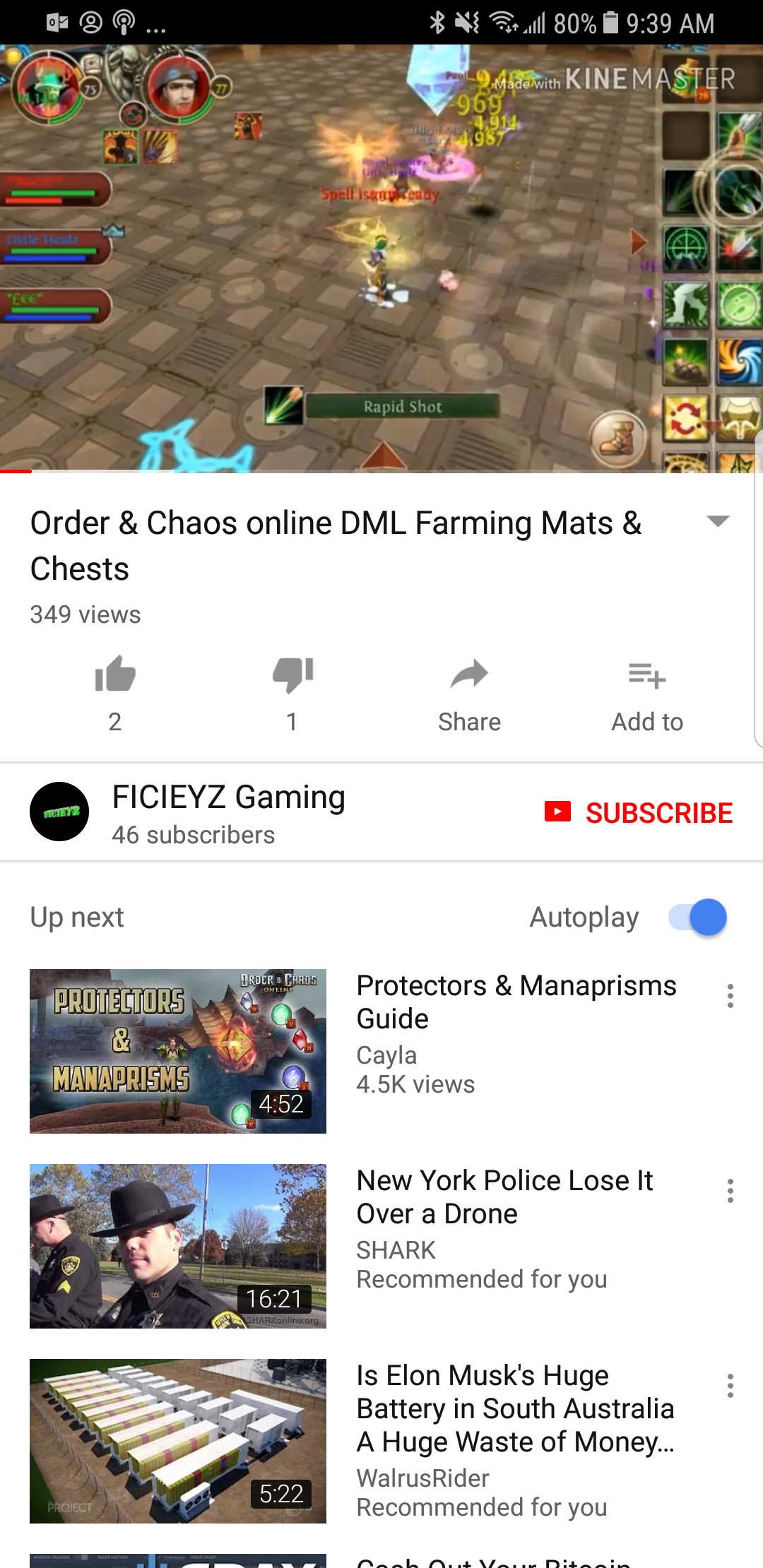Open Protectors & Manaprisms Guide title
This screenshot has height=1568, width=763.
click(516, 1002)
